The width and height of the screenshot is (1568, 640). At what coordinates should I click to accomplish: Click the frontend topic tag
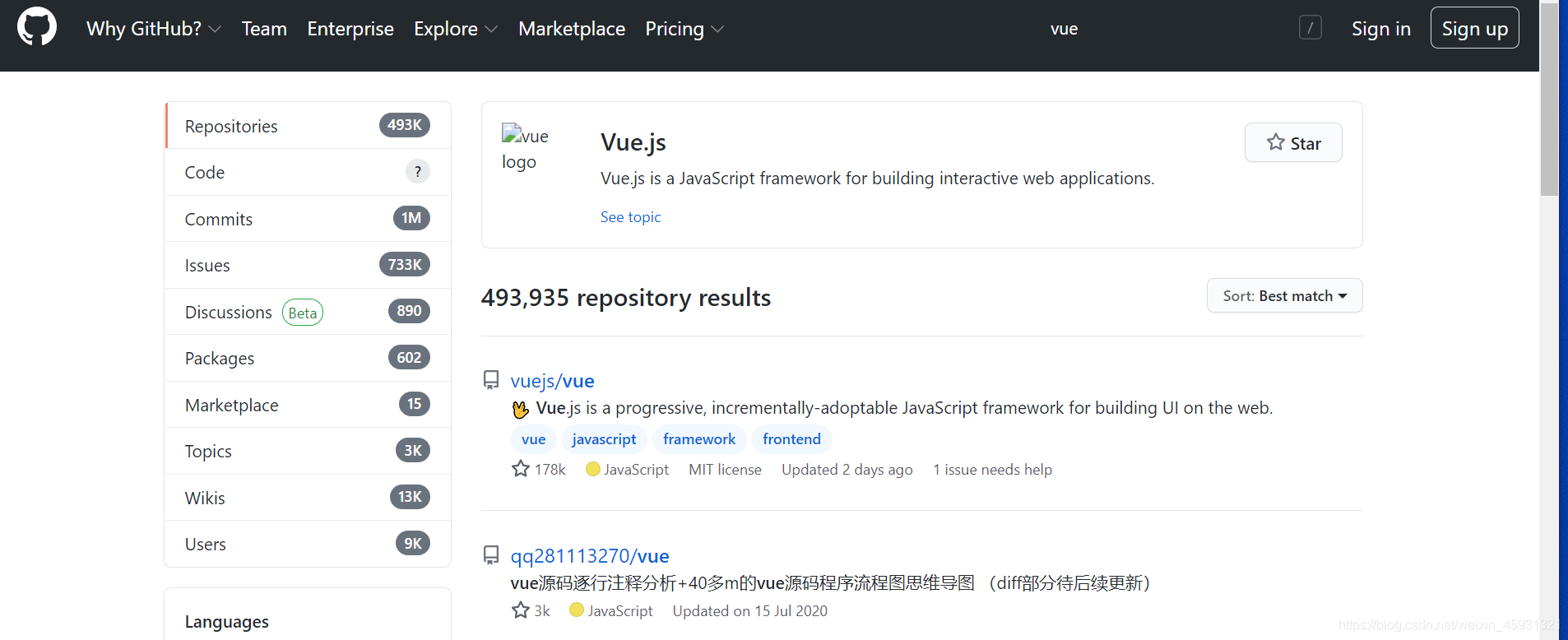click(791, 439)
